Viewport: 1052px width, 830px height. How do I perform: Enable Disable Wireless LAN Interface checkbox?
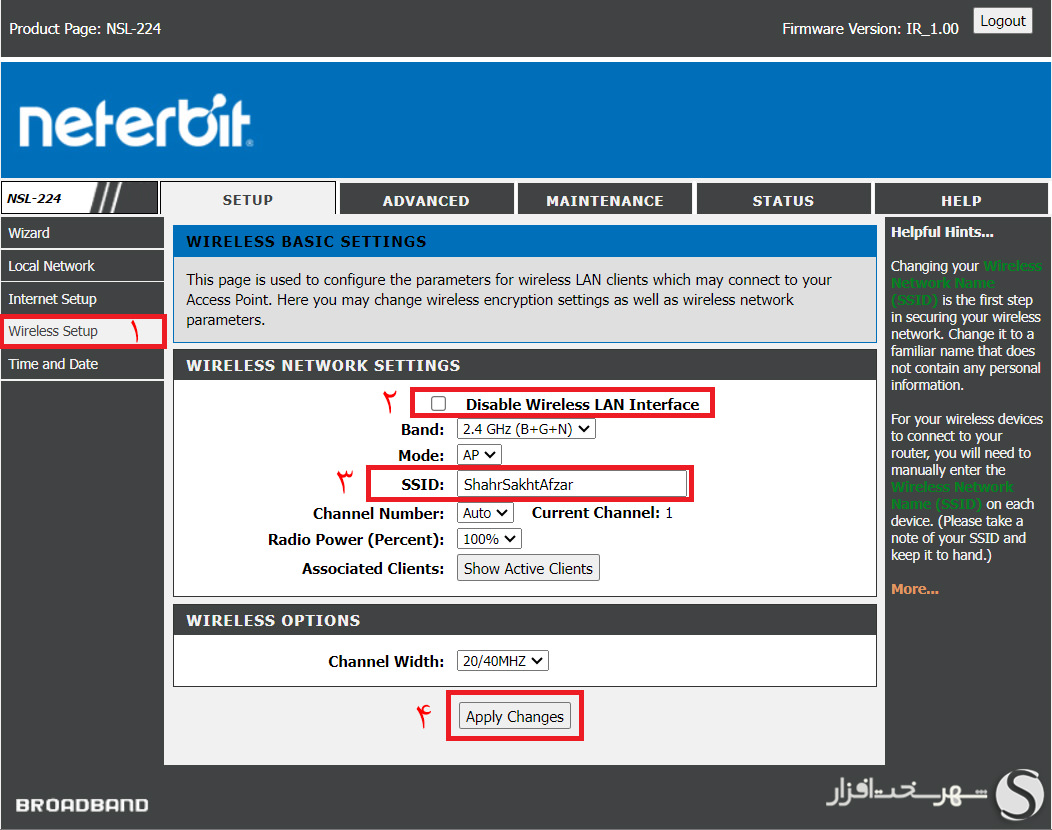(x=437, y=404)
